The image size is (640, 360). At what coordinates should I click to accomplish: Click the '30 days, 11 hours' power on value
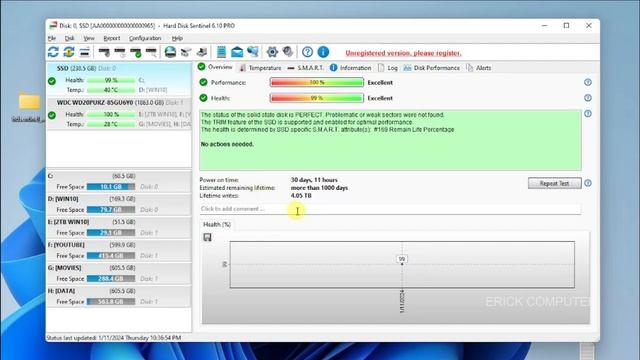314,180
